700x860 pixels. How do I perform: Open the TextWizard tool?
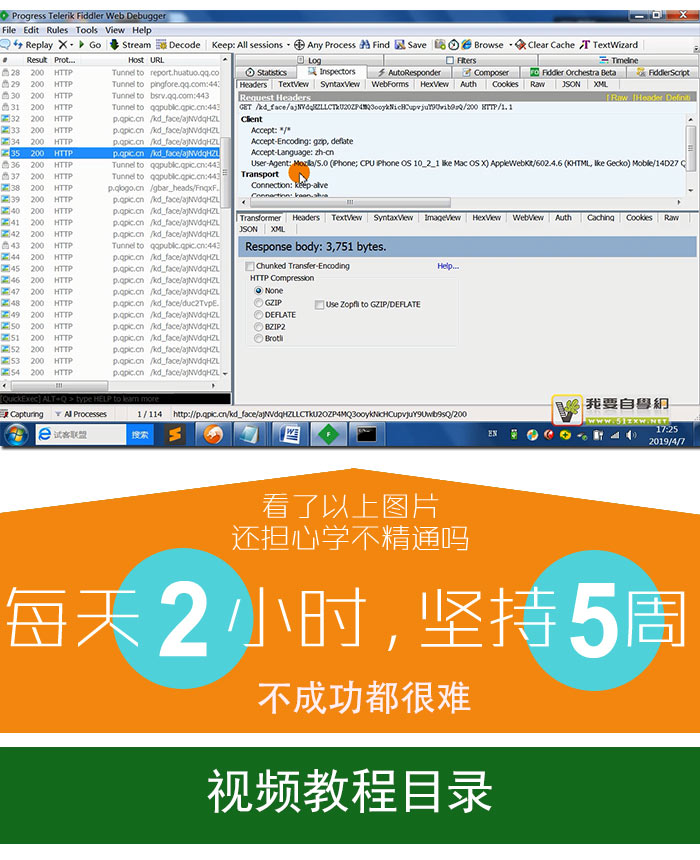pos(609,45)
